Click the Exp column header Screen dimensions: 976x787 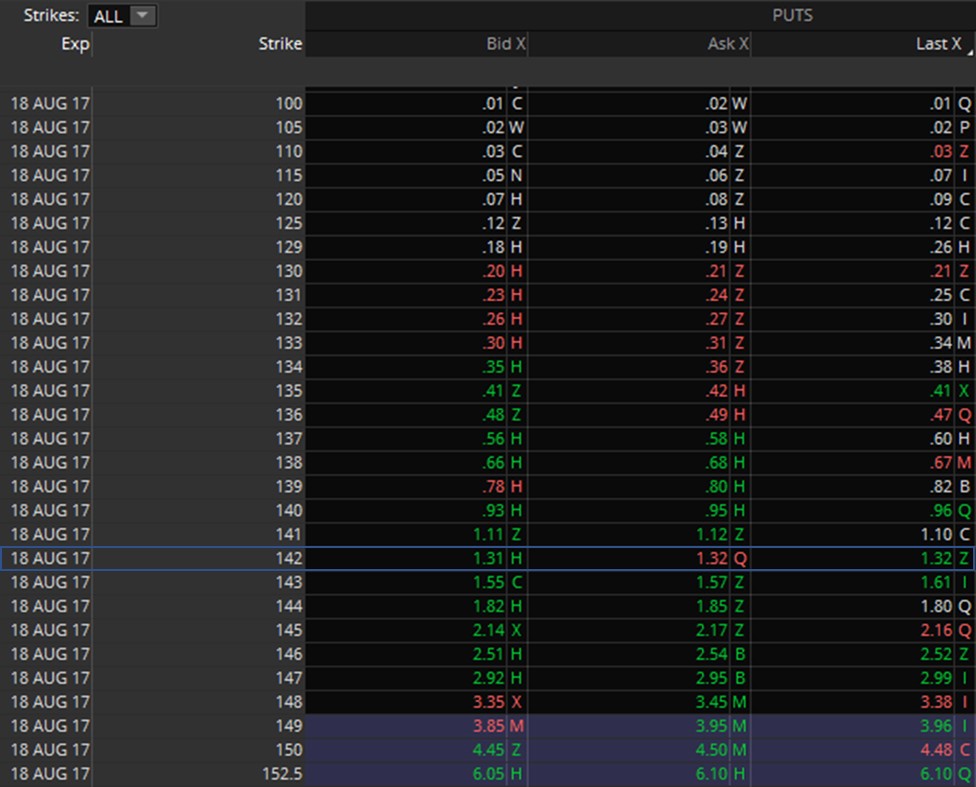pyautogui.click(x=74, y=44)
